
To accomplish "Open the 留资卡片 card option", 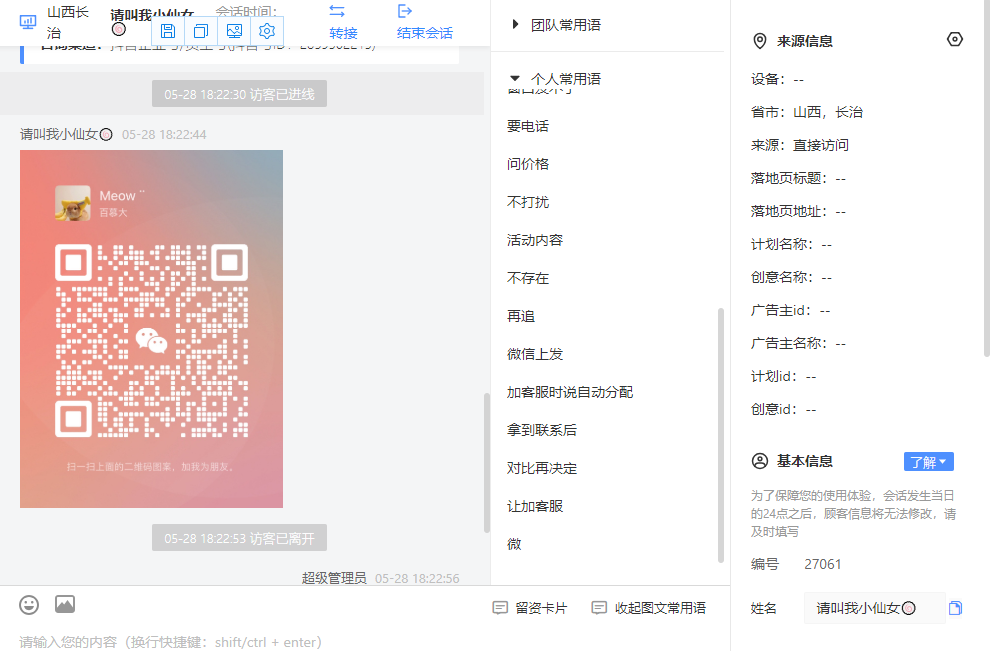I will point(530,608).
